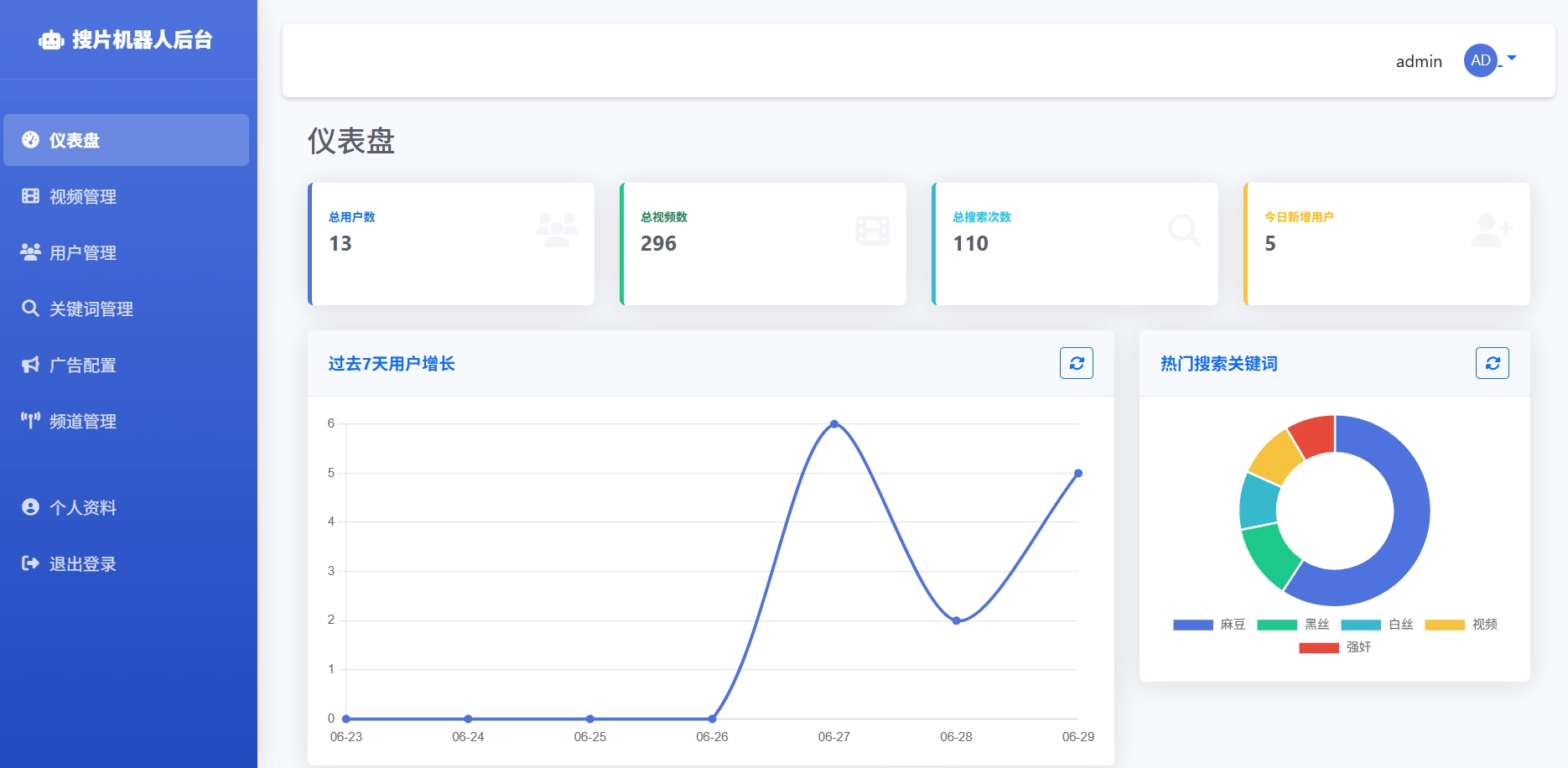Click the AD avatar circle
The image size is (1568, 768).
pos(1480,60)
